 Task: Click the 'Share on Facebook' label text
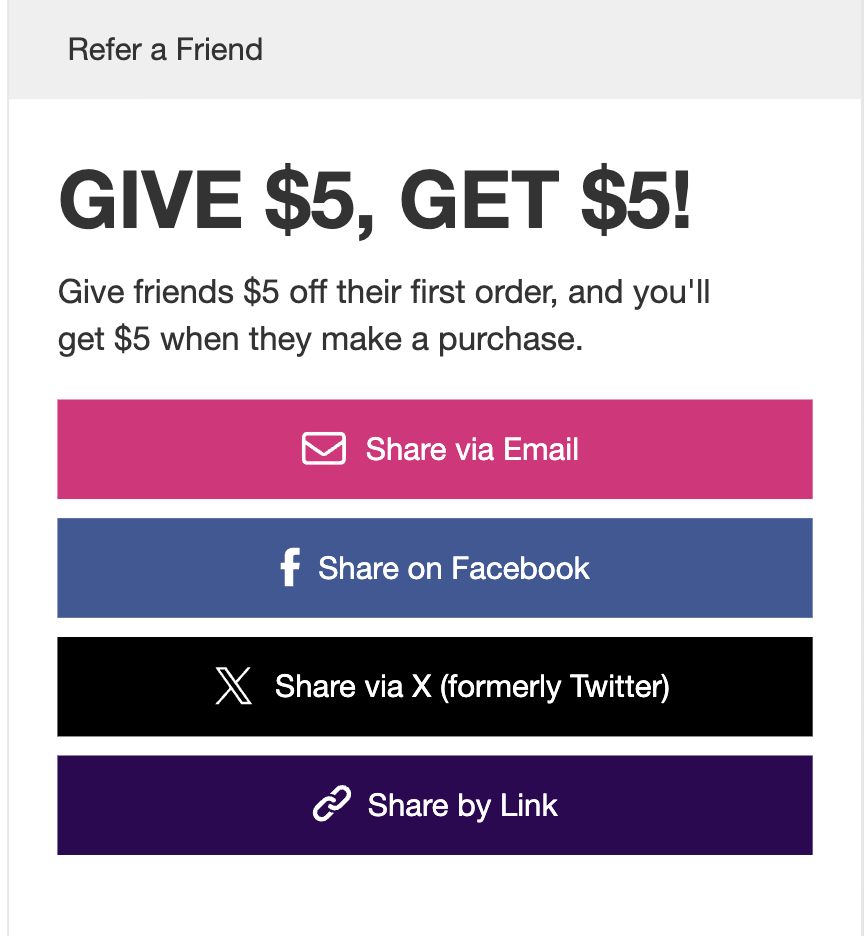pos(454,568)
